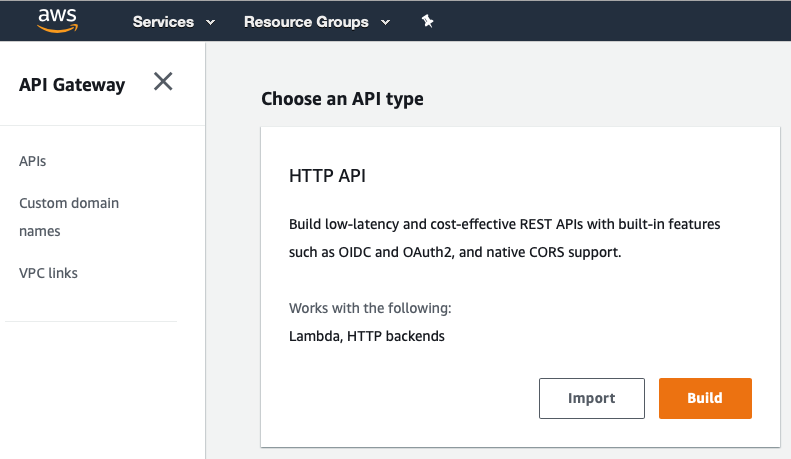The height and width of the screenshot is (459, 791).
Task: Open the Resource Groups menu
Action: [306, 22]
